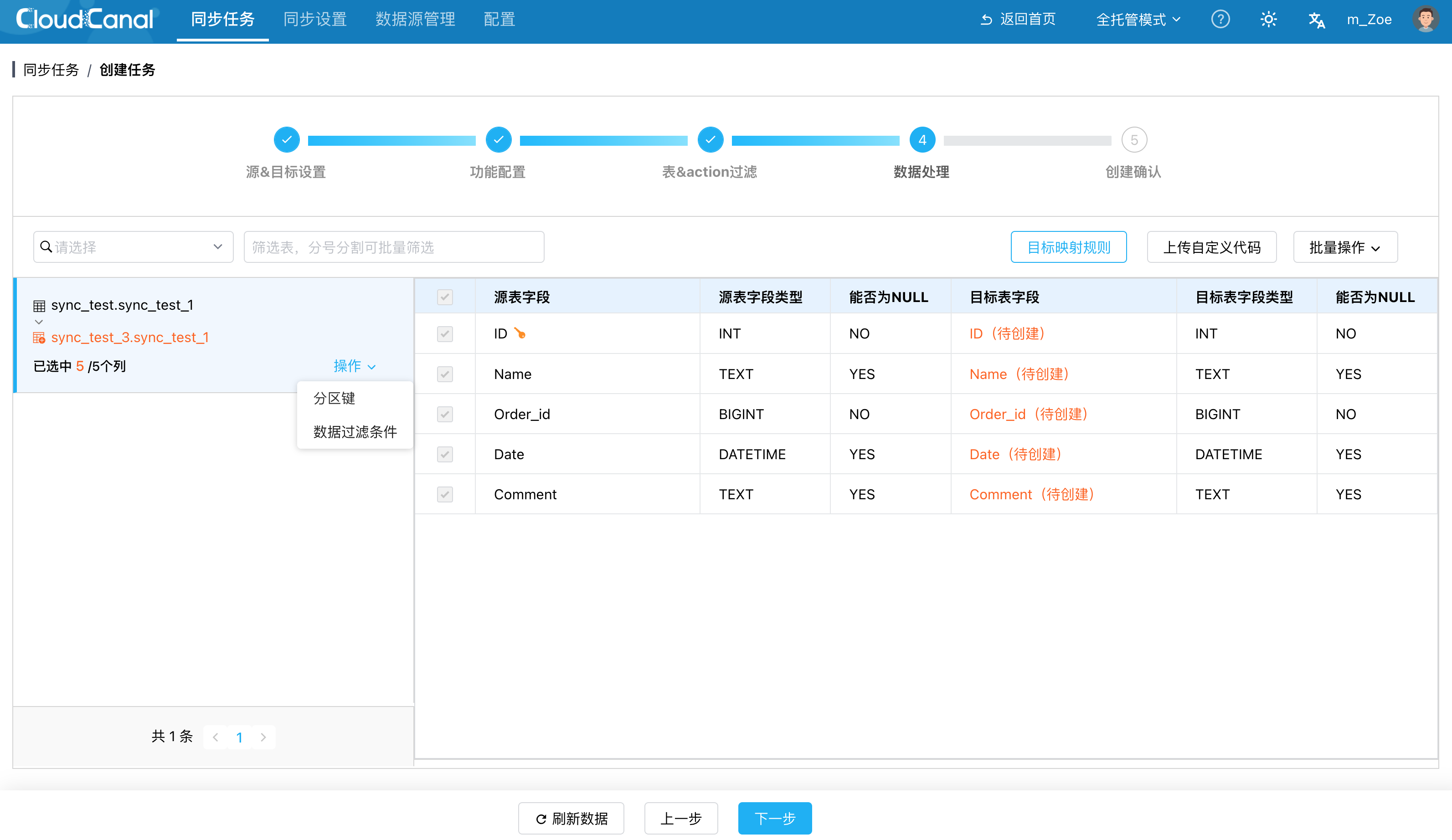Click the source table icon beside sync_test.sync_test_1
The image size is (1452, 840).
(x=39, y=305)
